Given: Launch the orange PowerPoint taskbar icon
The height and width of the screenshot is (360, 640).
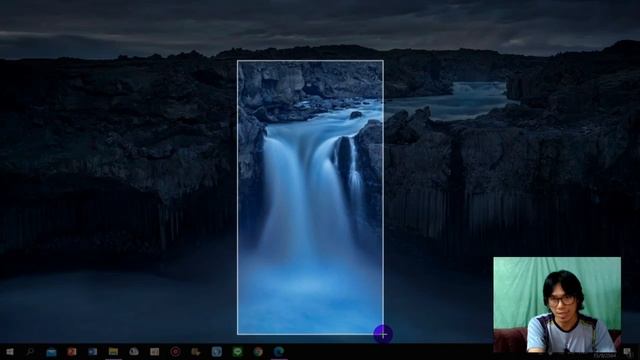Looking at the screenshot, I should point(72,351).
